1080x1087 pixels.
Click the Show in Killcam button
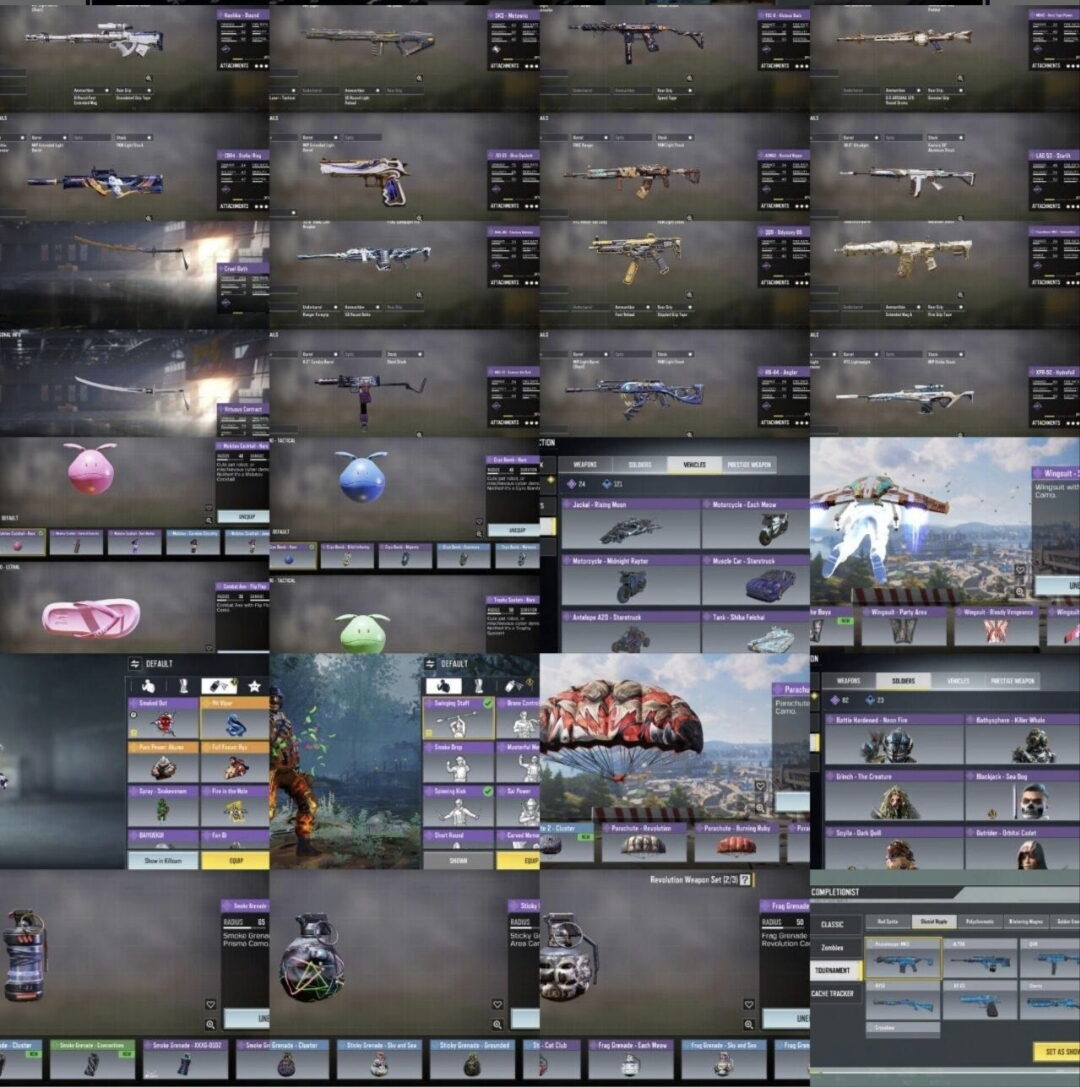[163, 860]
